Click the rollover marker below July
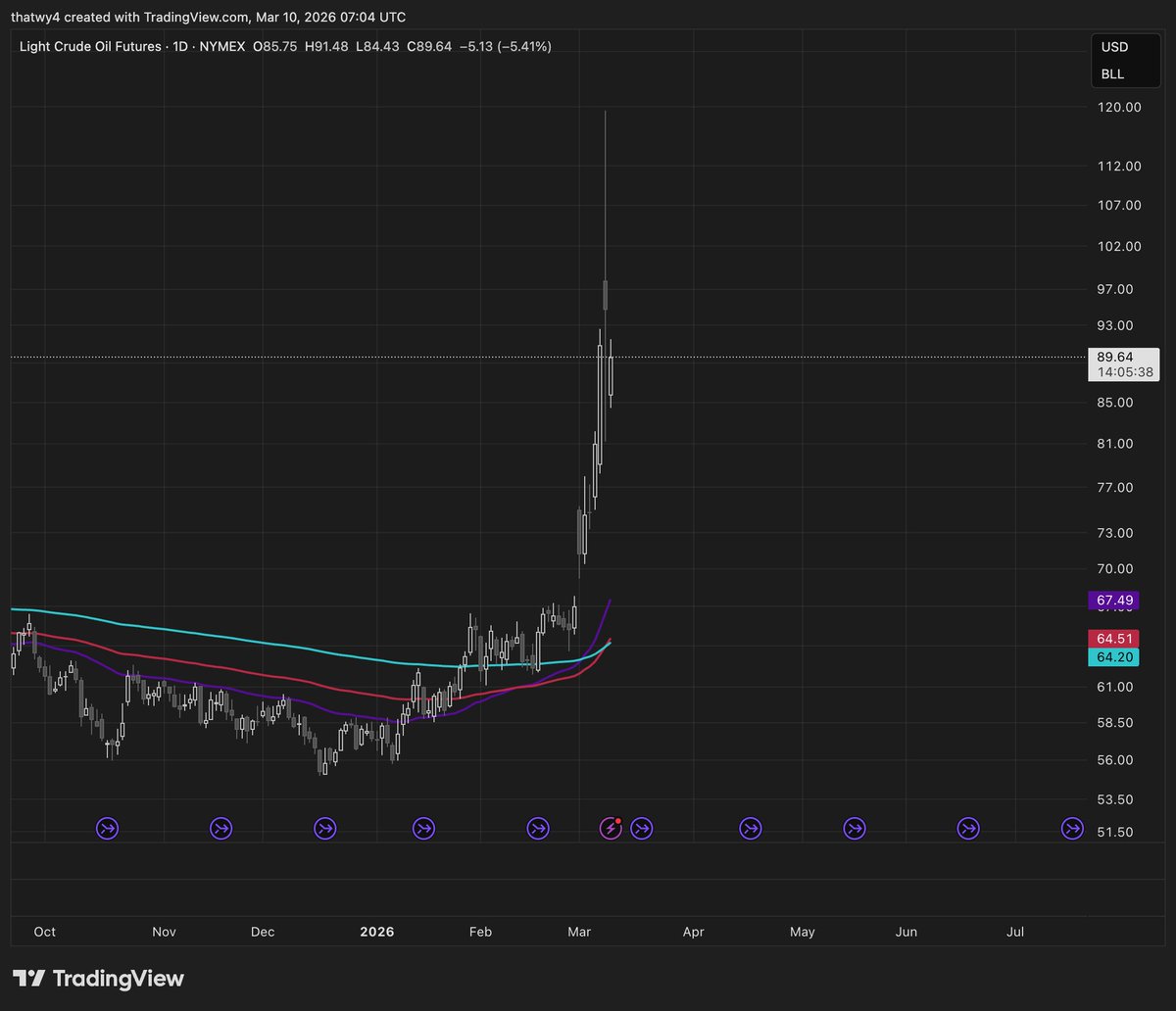 pos(1072,828)
